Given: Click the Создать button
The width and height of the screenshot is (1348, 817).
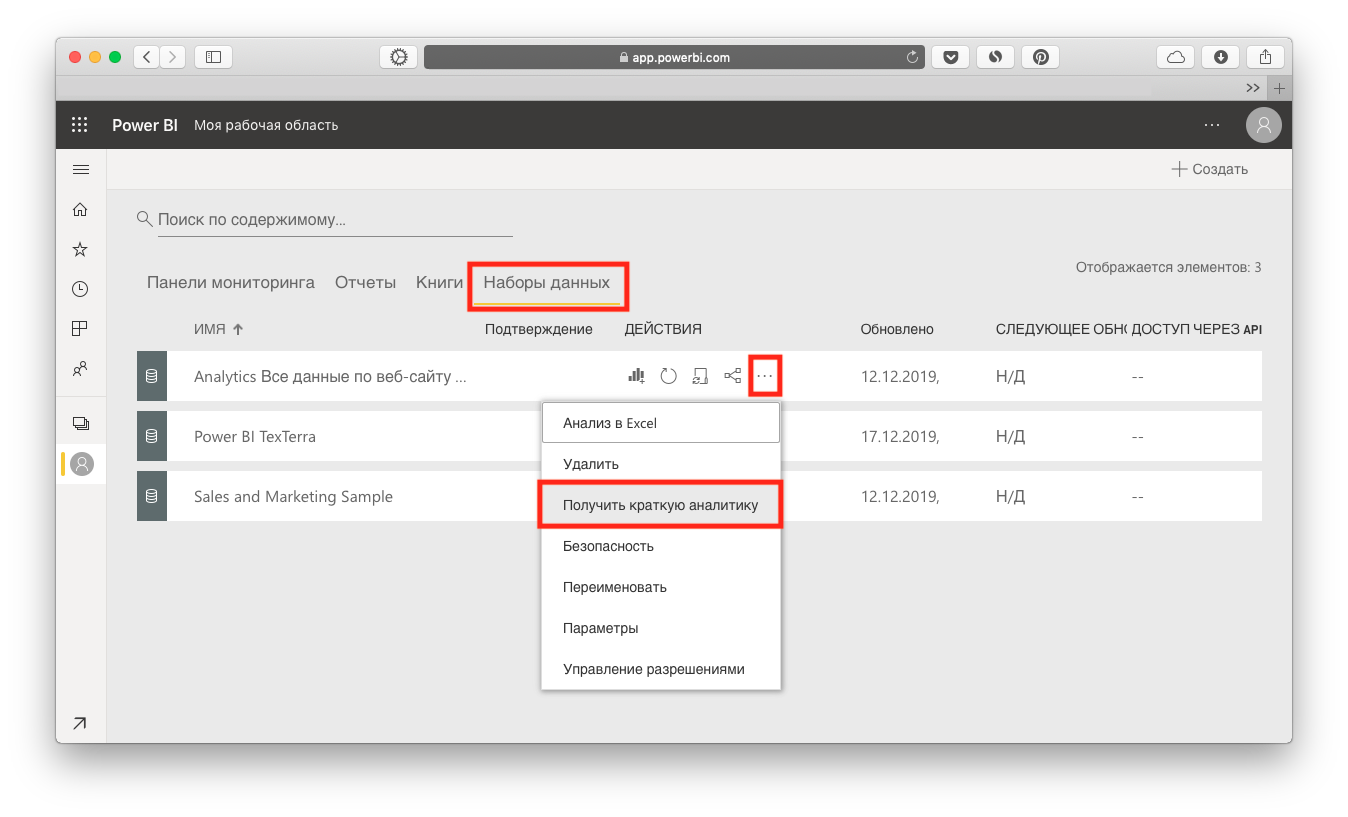Looking at the screenshot, I should 1210,169.
